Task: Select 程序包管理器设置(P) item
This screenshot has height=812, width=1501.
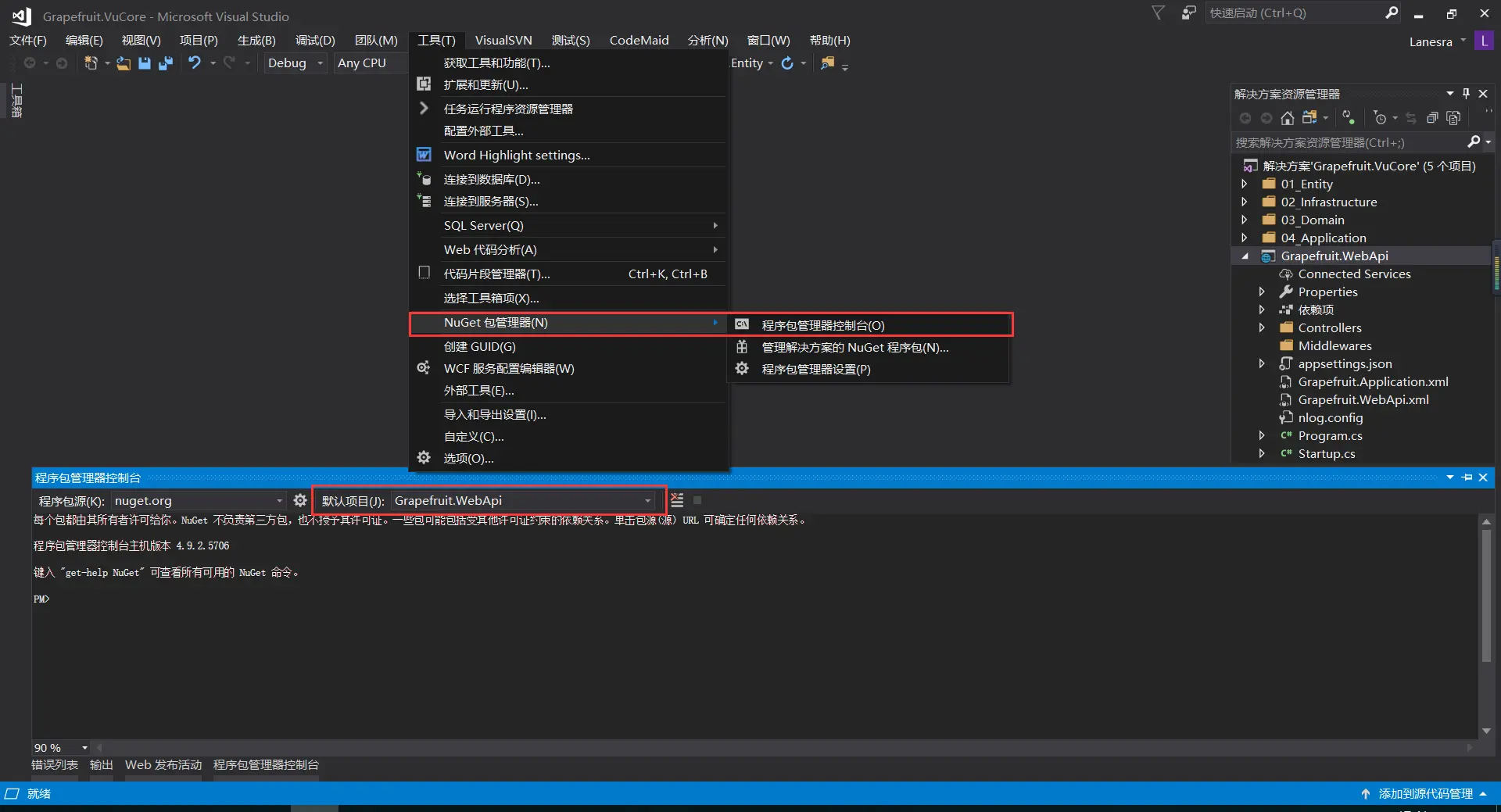Action: point(869,369)
